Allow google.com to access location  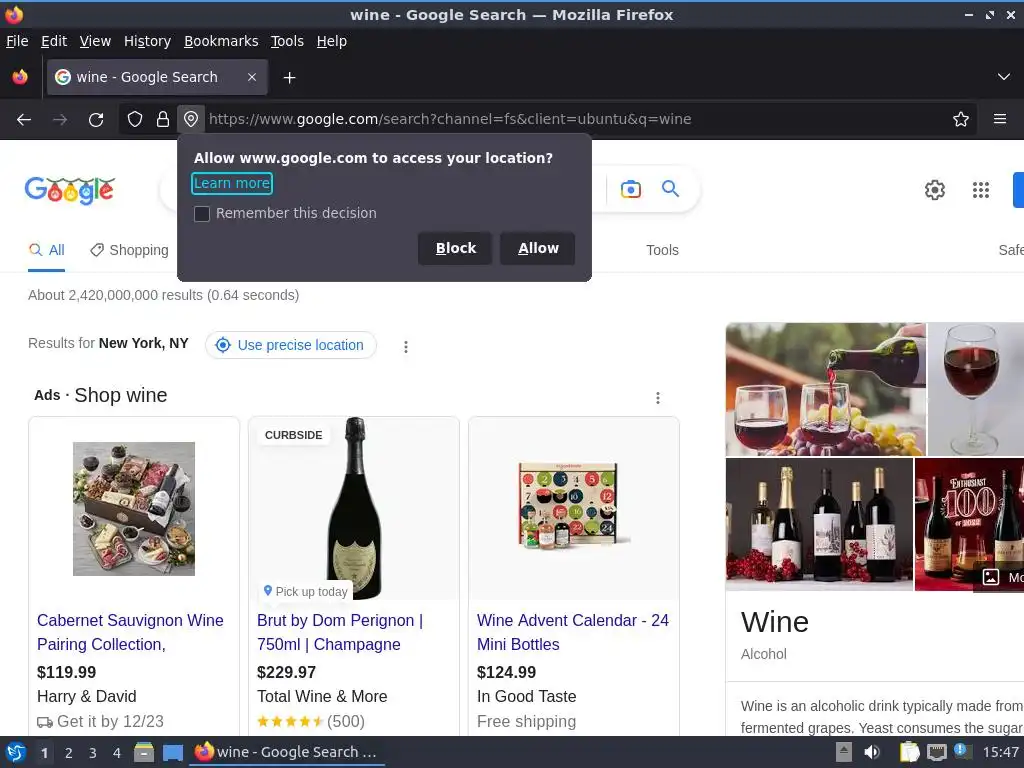pyautogui.click(x=538, y=248)
